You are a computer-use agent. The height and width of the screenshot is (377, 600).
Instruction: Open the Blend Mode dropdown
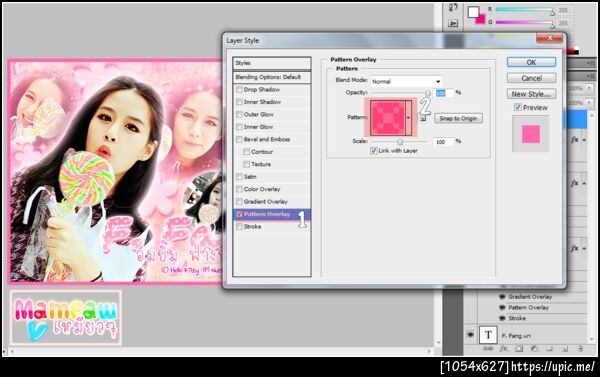(406, 82)
